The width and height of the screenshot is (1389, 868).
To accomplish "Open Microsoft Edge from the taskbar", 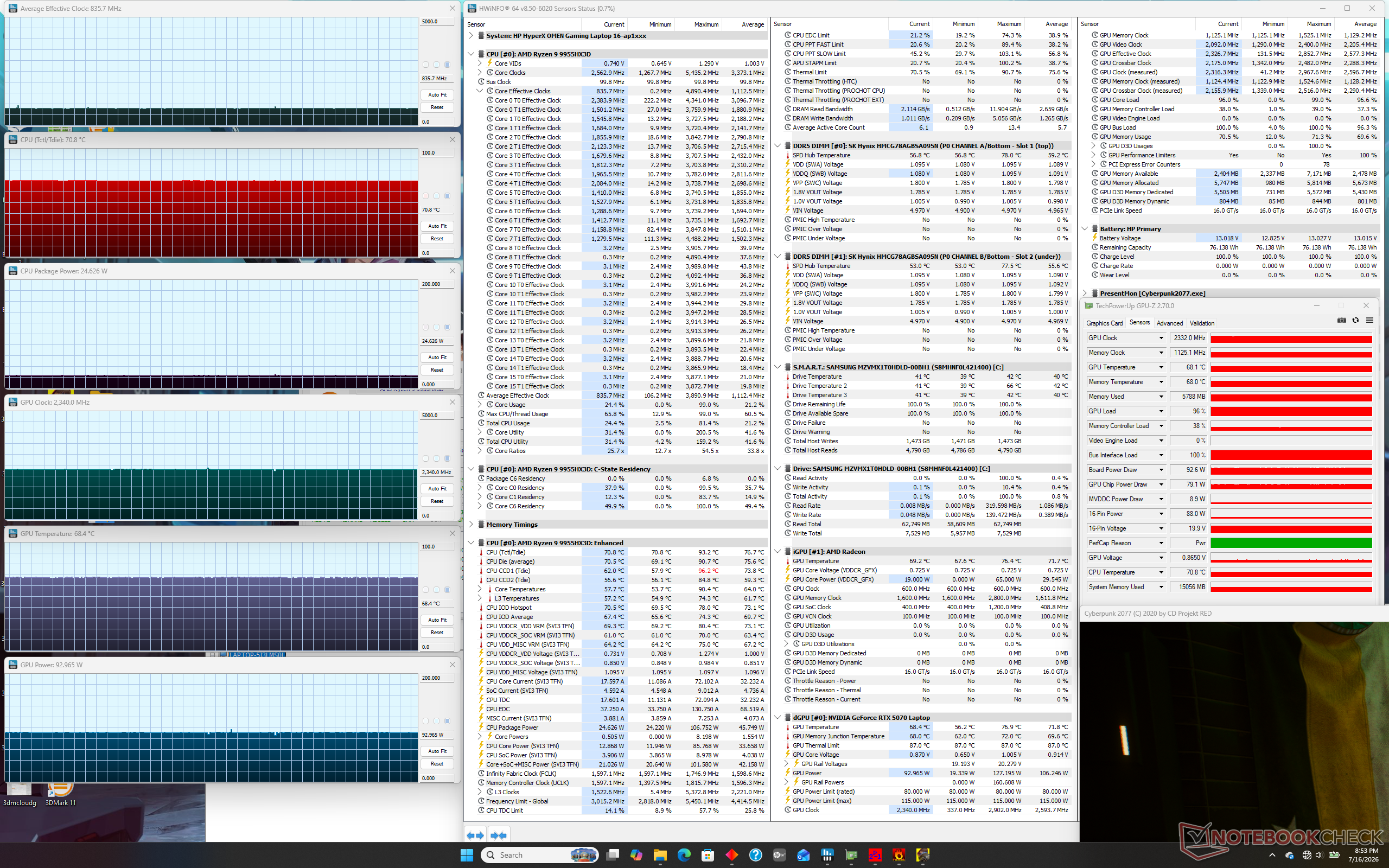I will click(684, 855).
